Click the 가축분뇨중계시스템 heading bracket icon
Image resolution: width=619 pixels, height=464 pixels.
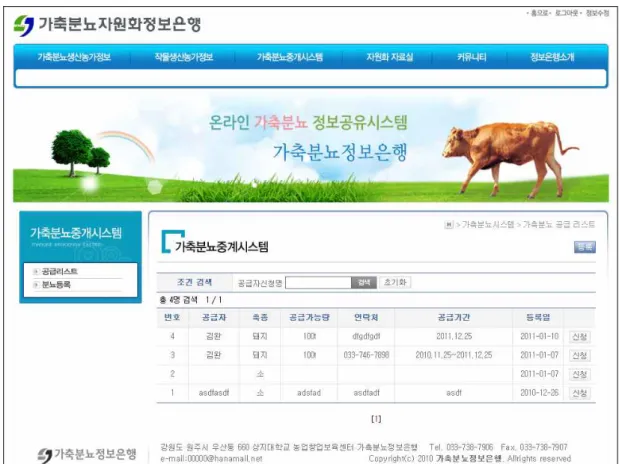pos(173,241)
